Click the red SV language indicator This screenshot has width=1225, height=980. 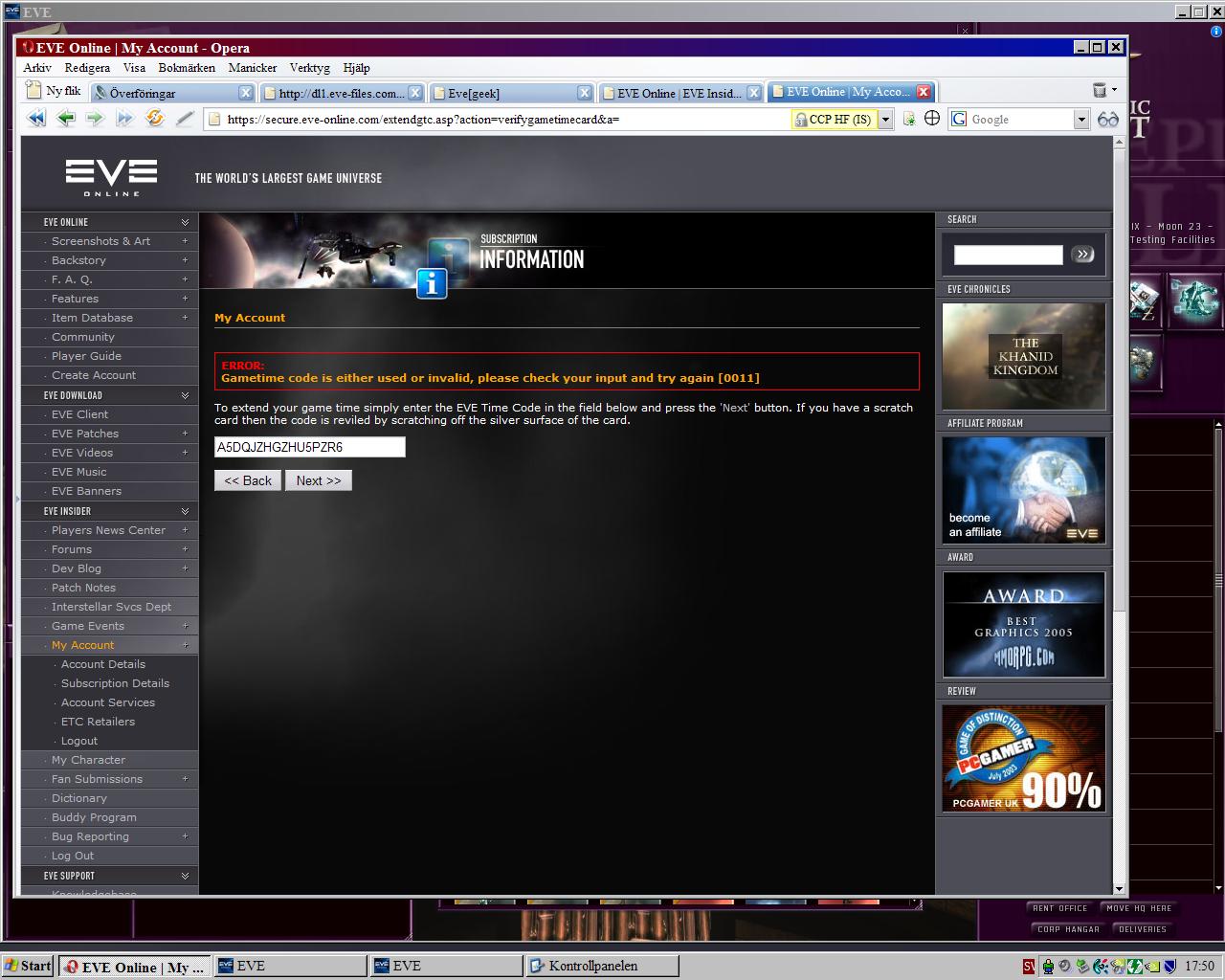(1029, 966)
